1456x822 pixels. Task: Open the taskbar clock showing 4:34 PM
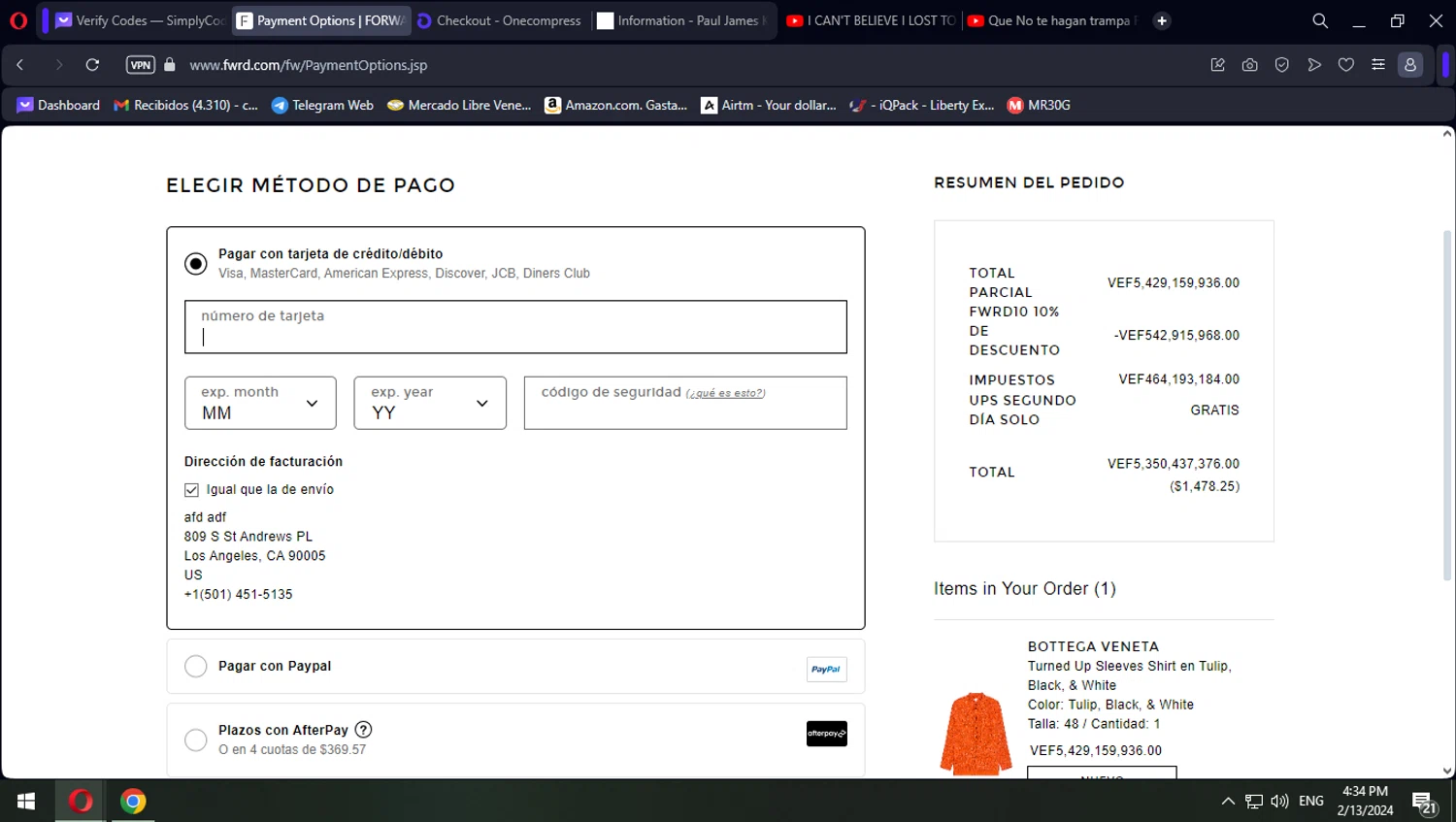click(1365, 802)
